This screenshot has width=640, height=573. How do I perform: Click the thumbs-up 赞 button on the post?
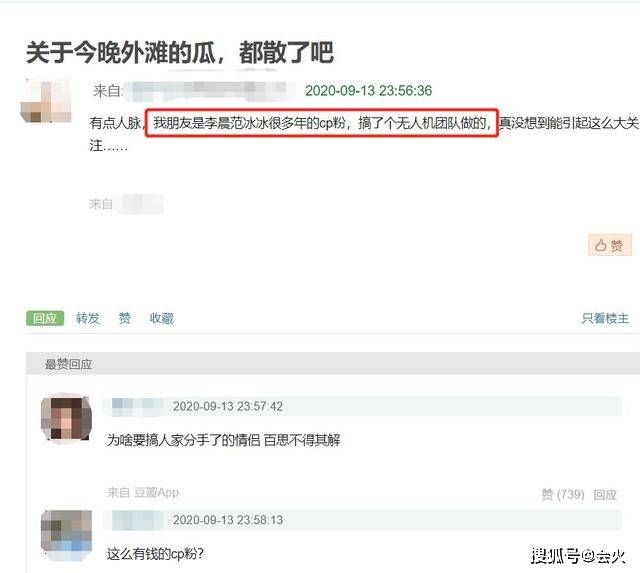click(x=610, y=245)
